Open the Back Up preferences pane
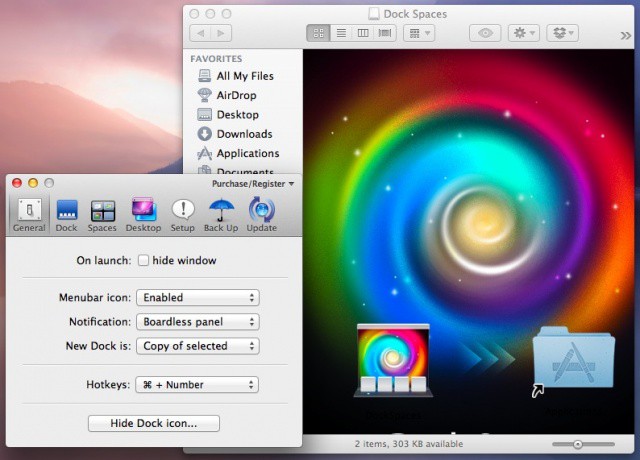 coord(221,215)
